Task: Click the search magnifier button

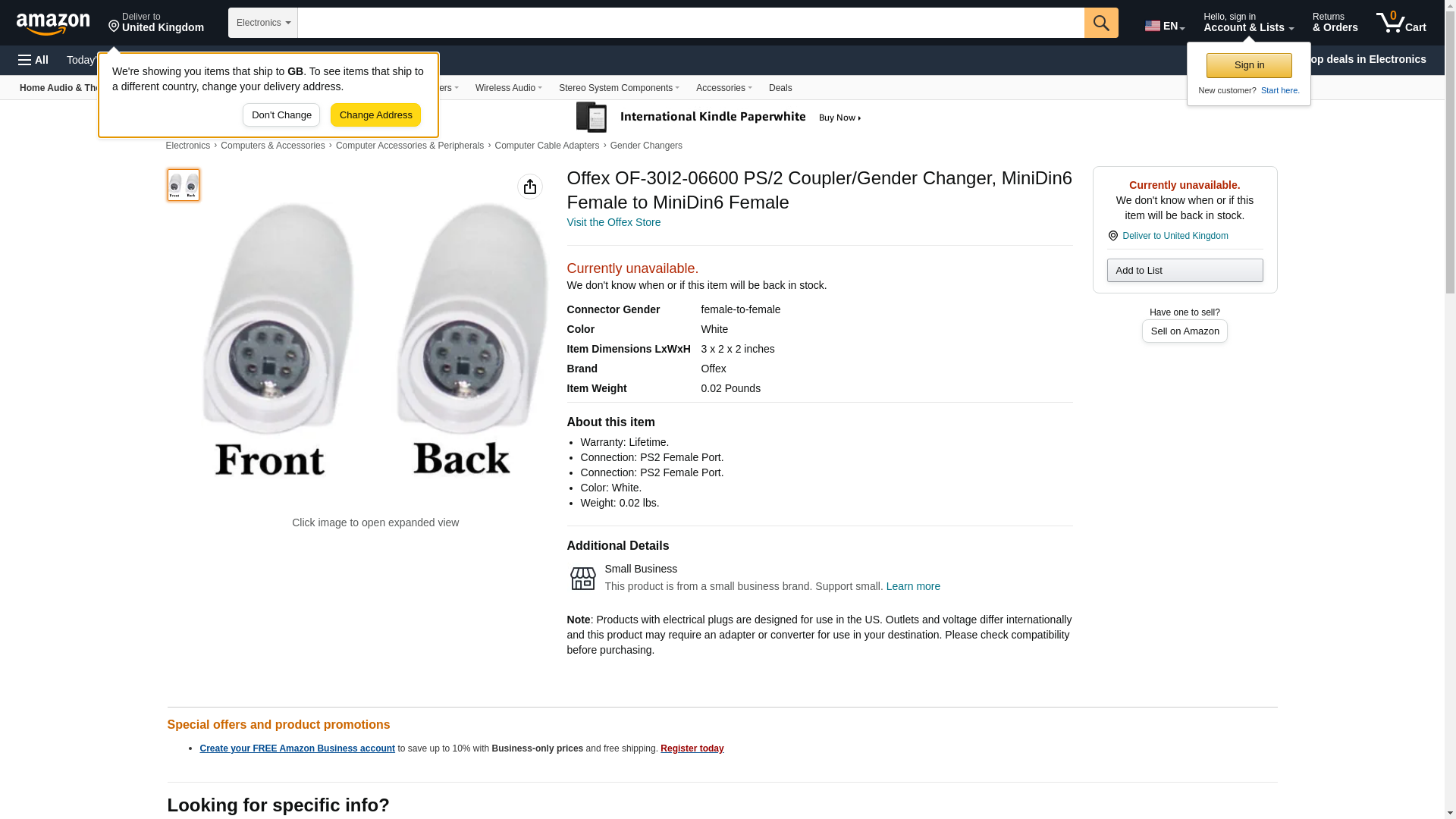Action: point(1101,23)
